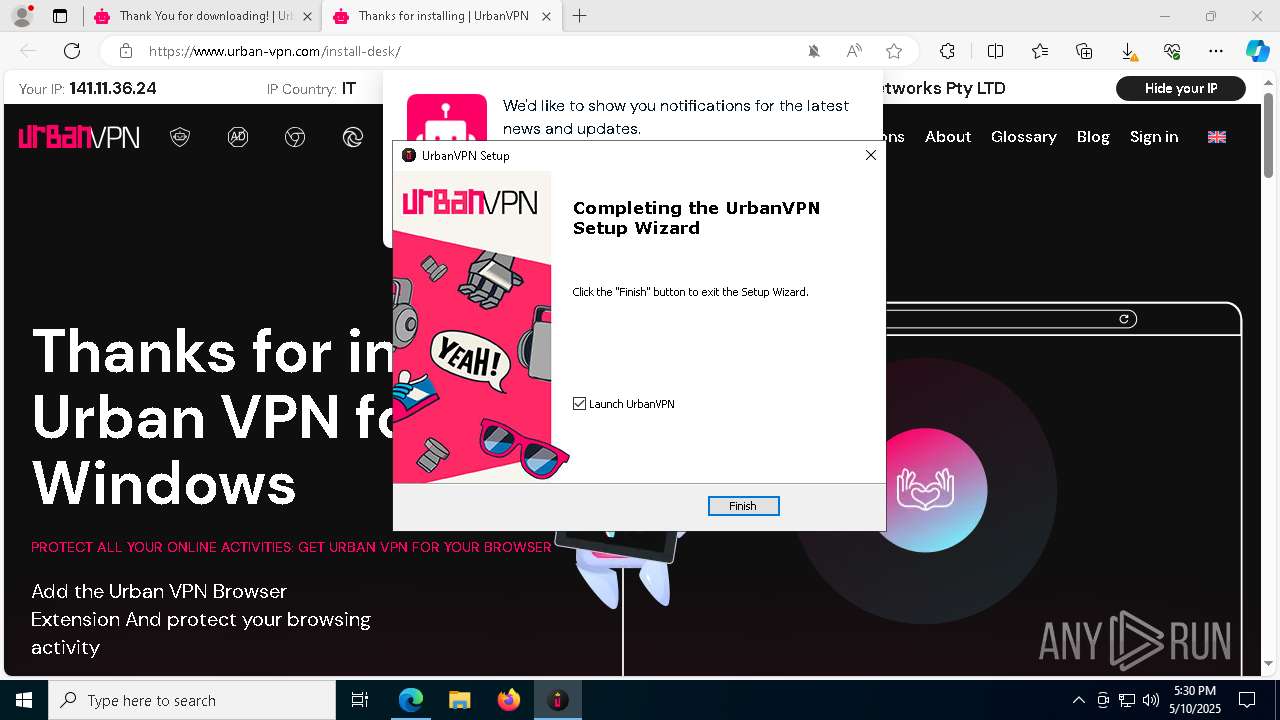Open the About page link

click(x=948, y=137)
